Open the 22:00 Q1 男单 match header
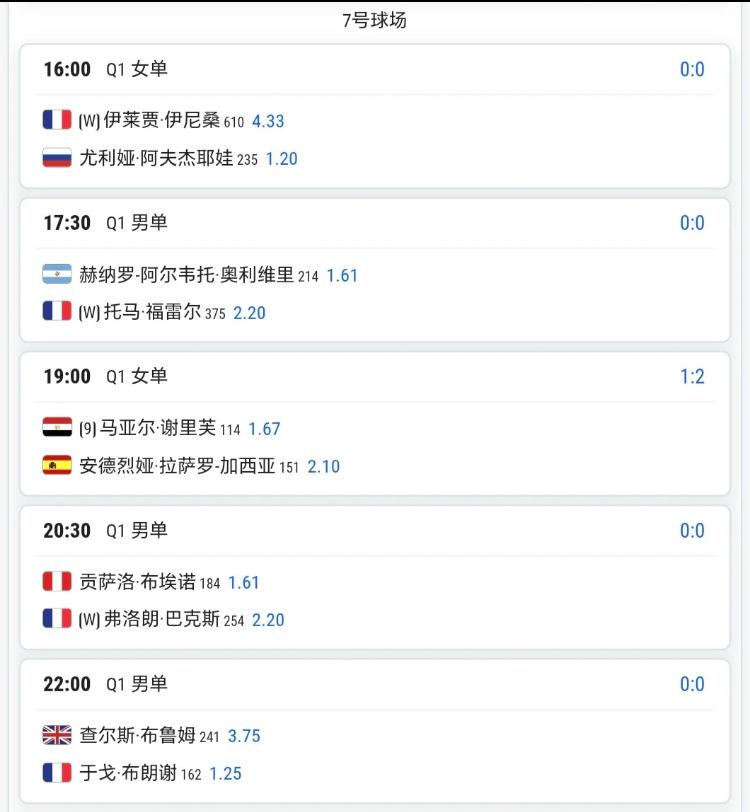Screen dimensions: 750x812 click(x=106, y=684)
